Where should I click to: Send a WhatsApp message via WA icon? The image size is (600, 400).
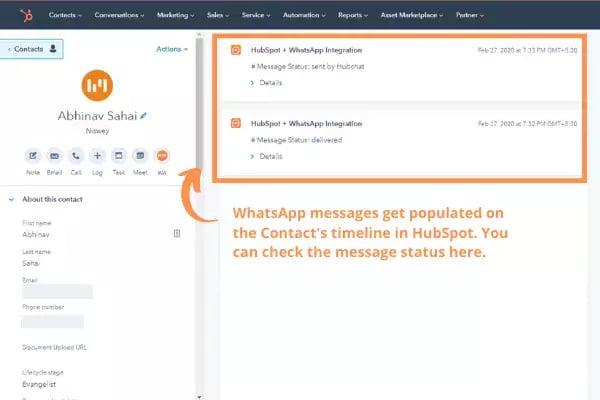click(x=162, y=156)
